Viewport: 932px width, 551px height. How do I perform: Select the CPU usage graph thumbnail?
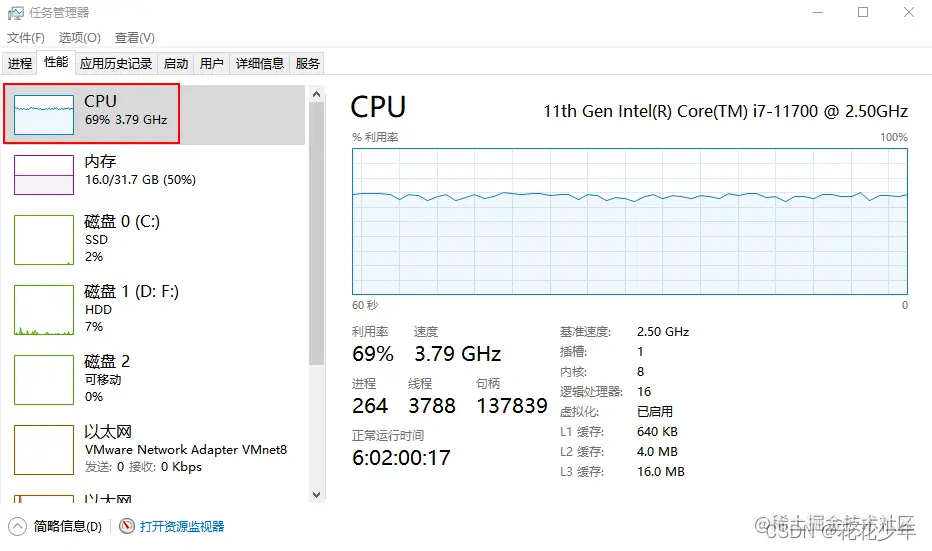point(44,115)
